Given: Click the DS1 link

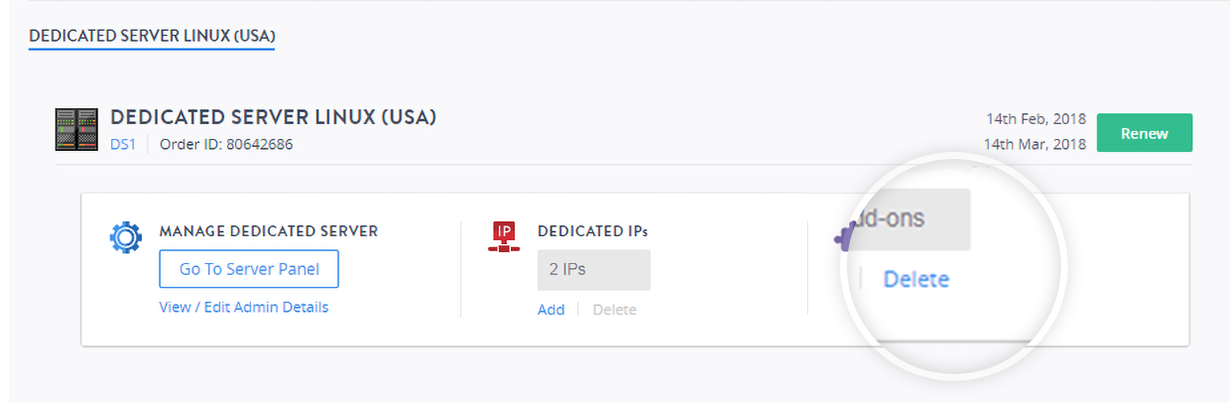Looking at the screenshot, I should [x=124, y=144].
